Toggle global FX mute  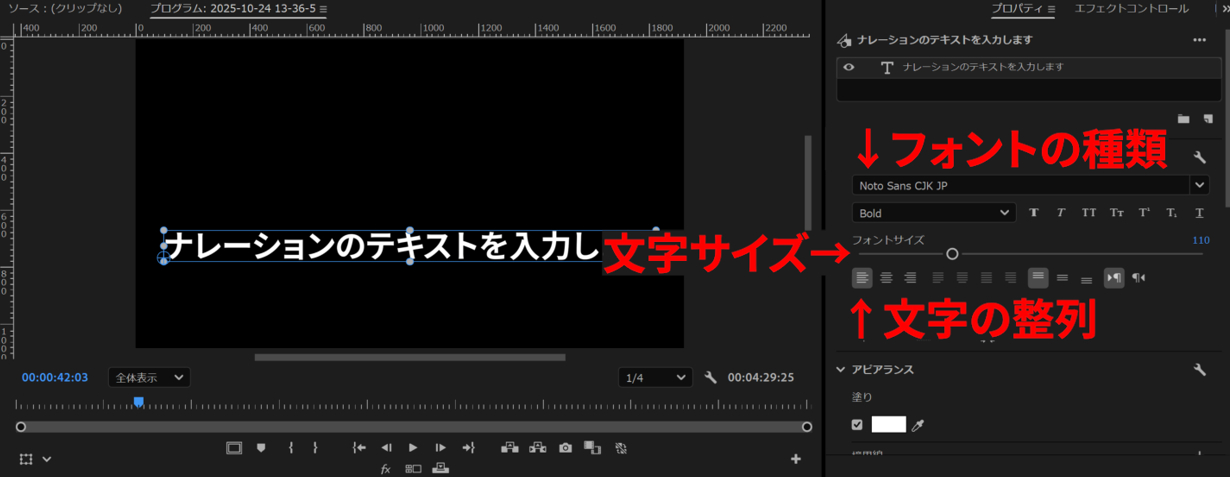385,469
